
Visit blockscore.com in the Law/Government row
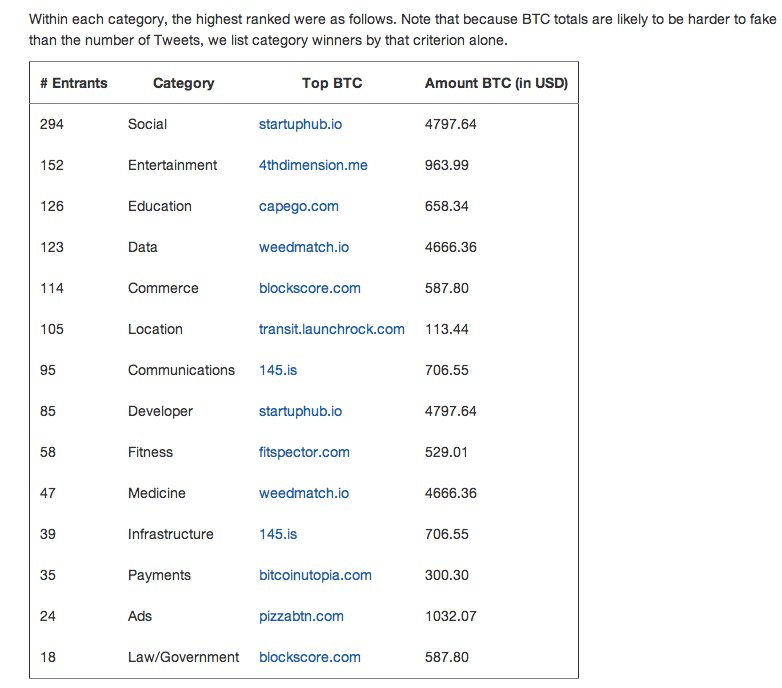309,657
